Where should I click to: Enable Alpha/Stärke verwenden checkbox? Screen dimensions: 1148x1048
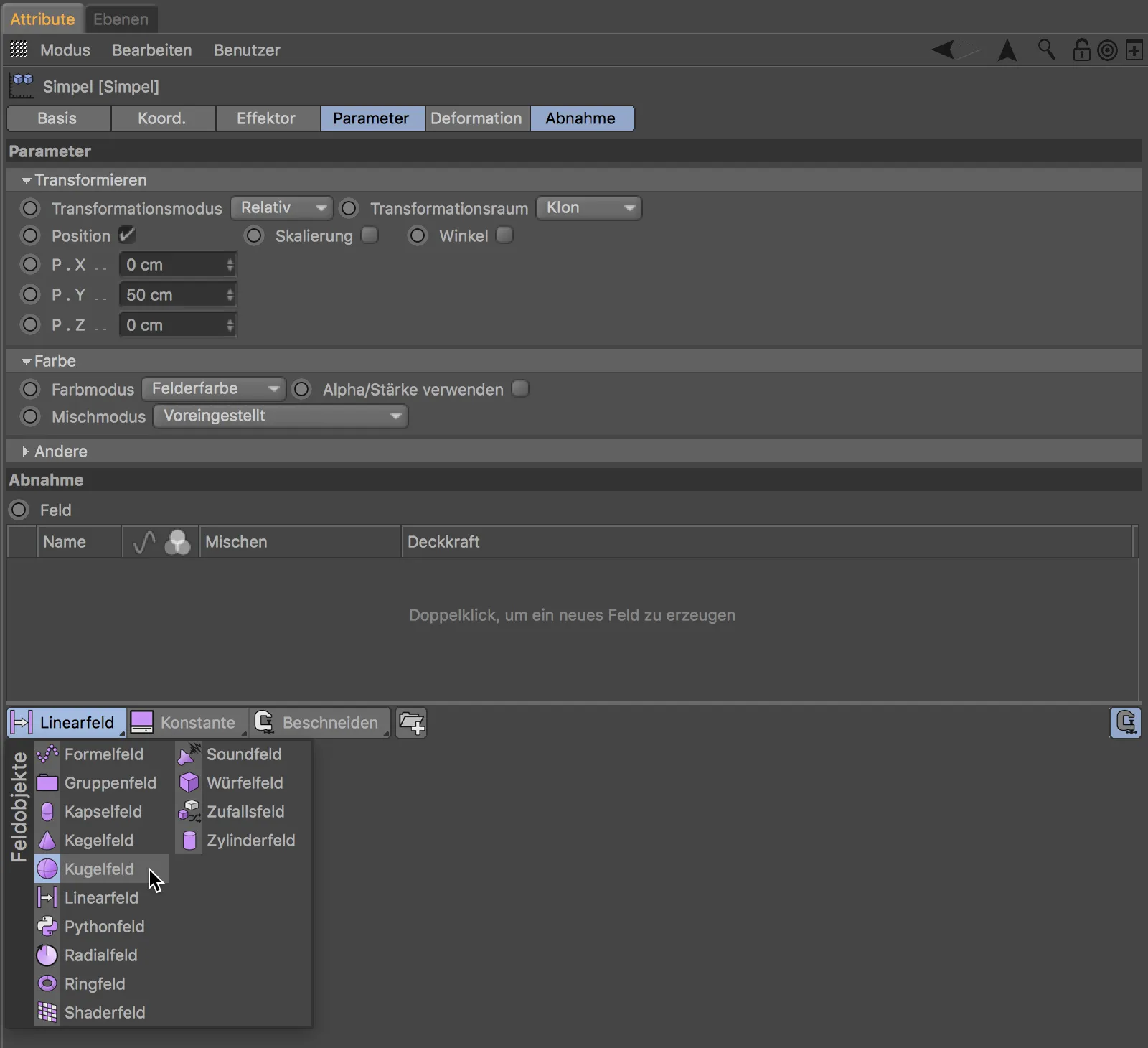pyautogui.click(x=520, y=388)
